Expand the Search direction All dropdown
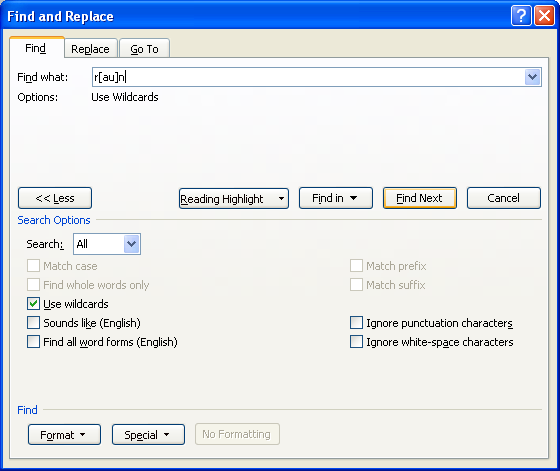This screenshot has height=471, width=560. [132, 244]
